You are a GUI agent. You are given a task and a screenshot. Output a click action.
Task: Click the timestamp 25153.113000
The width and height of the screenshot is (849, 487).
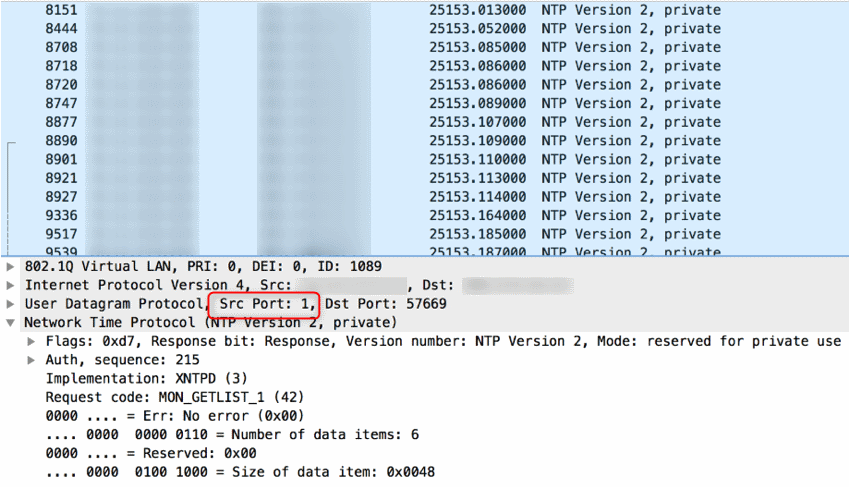pyautogui.click(x=478, y=178)
